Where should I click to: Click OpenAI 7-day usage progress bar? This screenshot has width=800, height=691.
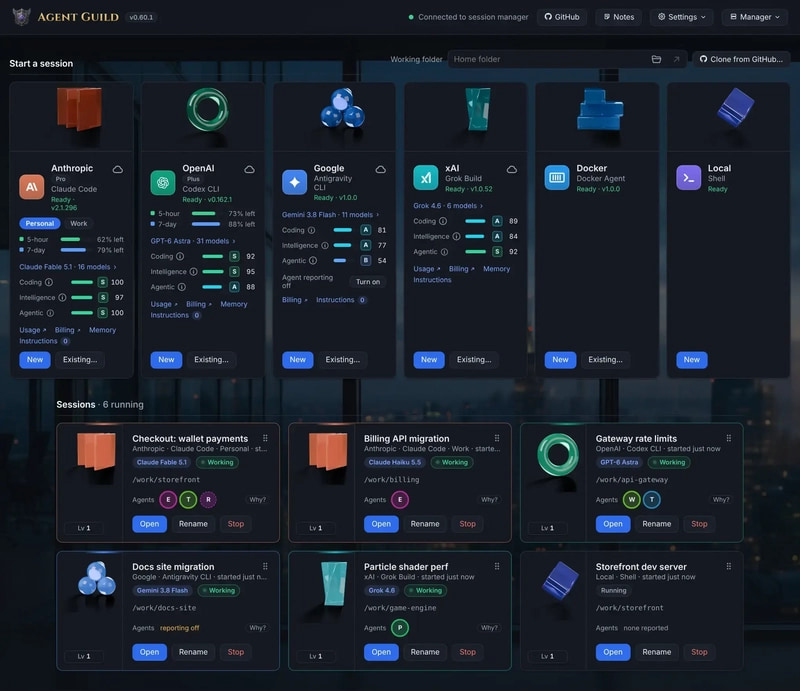(x=207, y=224)
